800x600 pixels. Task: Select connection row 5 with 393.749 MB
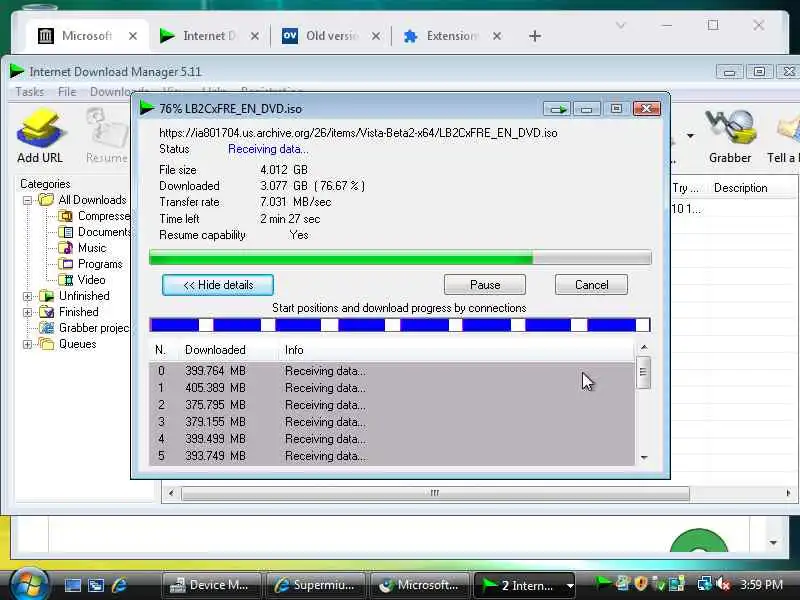pos(392,456)
